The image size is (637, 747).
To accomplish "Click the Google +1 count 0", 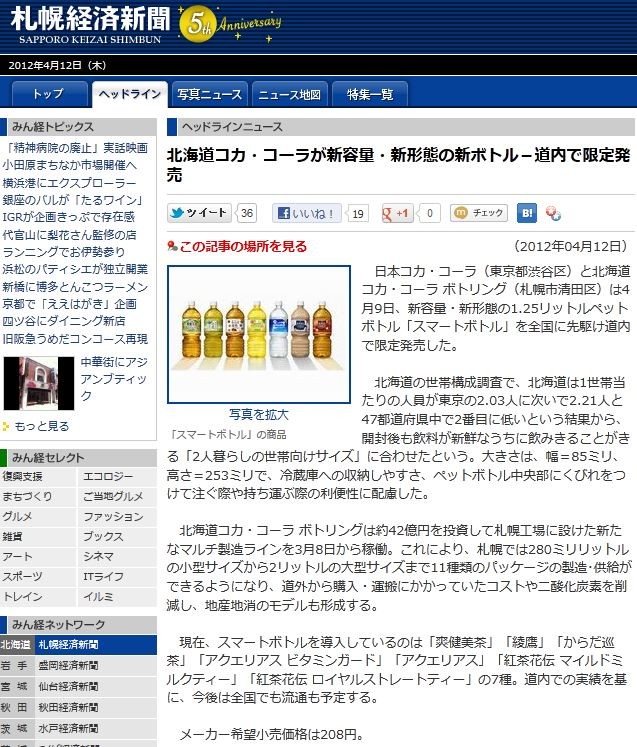I will coord(429,213).
